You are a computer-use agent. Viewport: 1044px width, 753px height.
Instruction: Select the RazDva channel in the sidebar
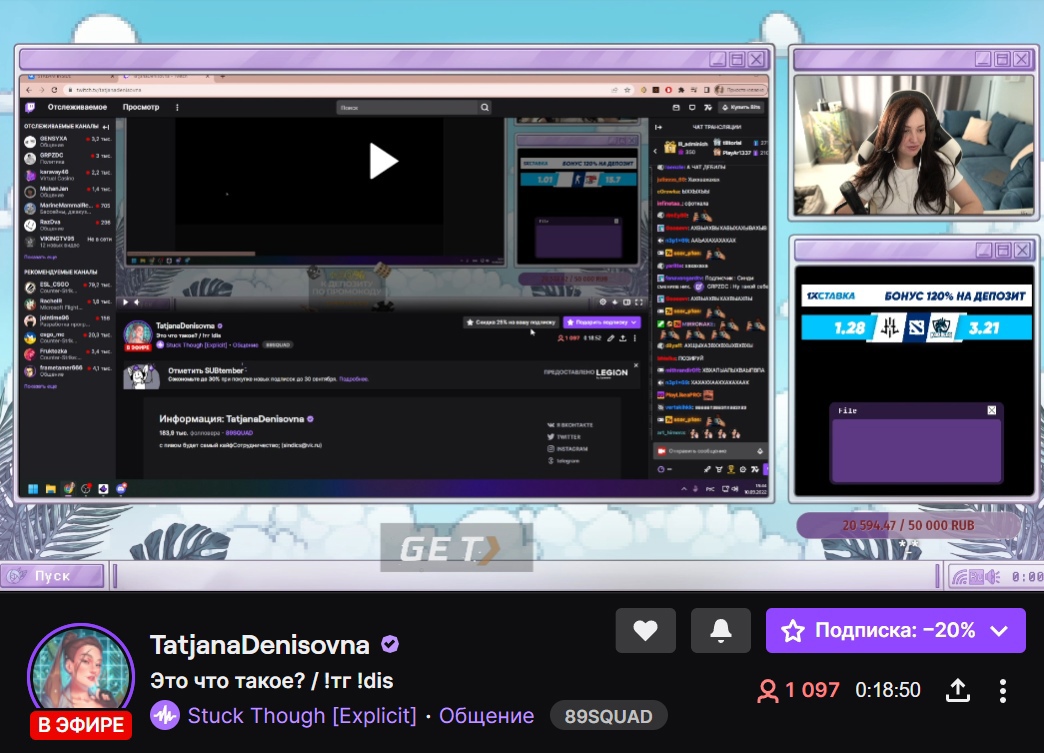[68, 224]
